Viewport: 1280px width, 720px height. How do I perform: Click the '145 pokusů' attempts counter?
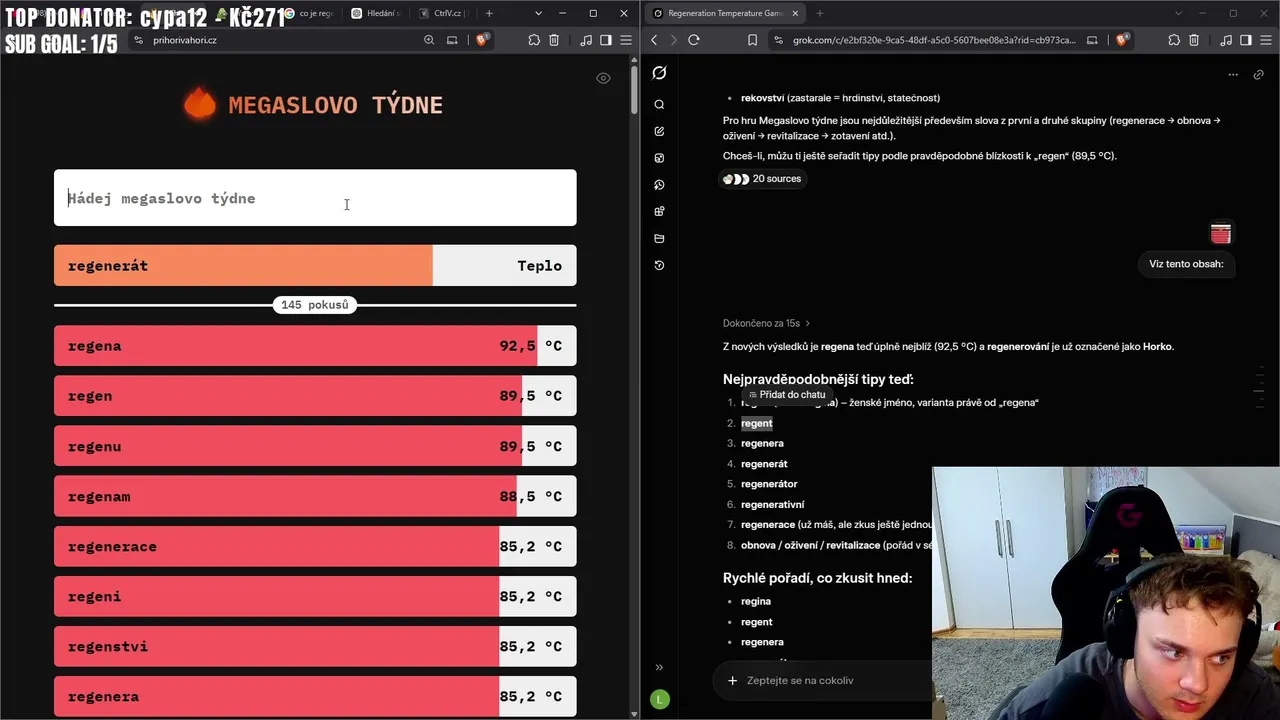click(315, 305)
